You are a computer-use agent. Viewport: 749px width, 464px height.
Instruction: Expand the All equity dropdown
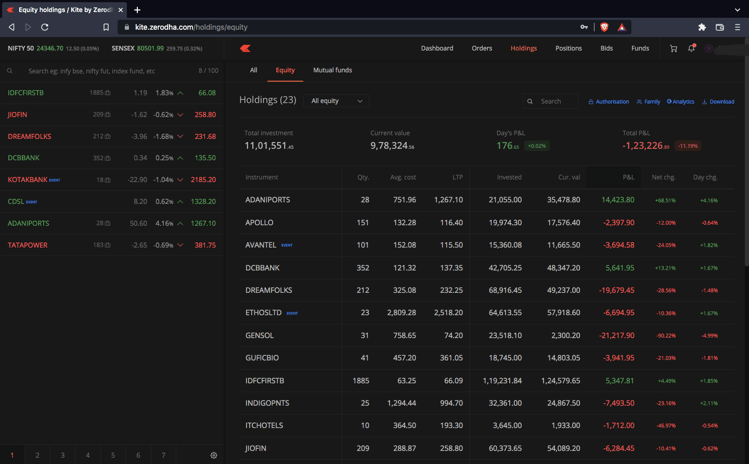tap(336, 101)
